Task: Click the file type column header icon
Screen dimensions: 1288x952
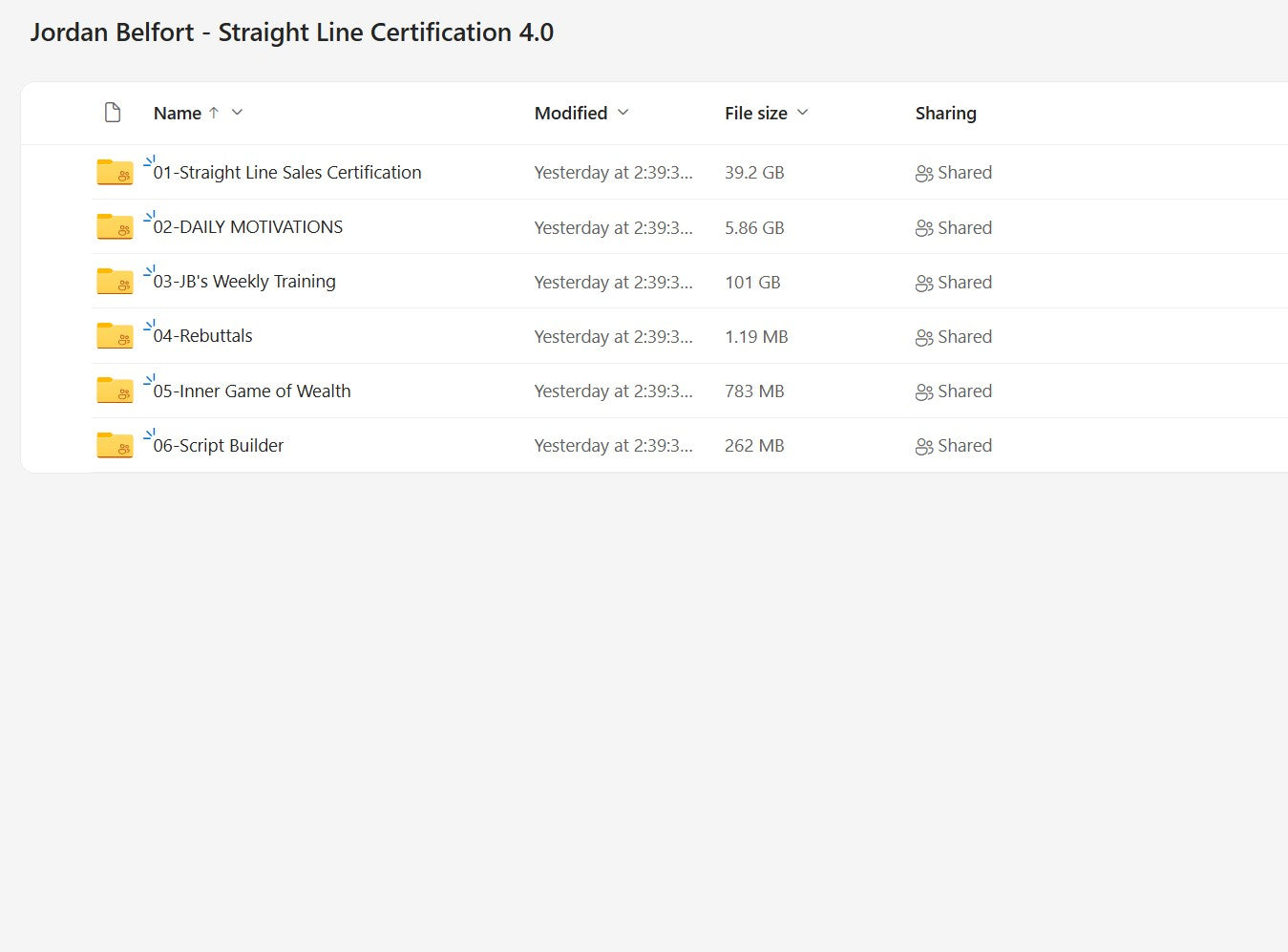Action: [x=113, y=113]
